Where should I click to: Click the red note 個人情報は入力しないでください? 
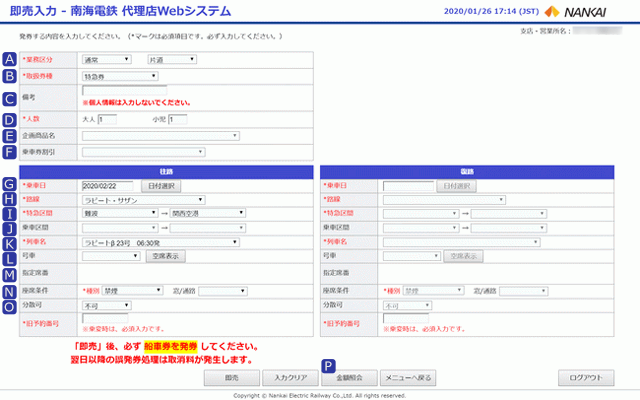pos(137,102)
